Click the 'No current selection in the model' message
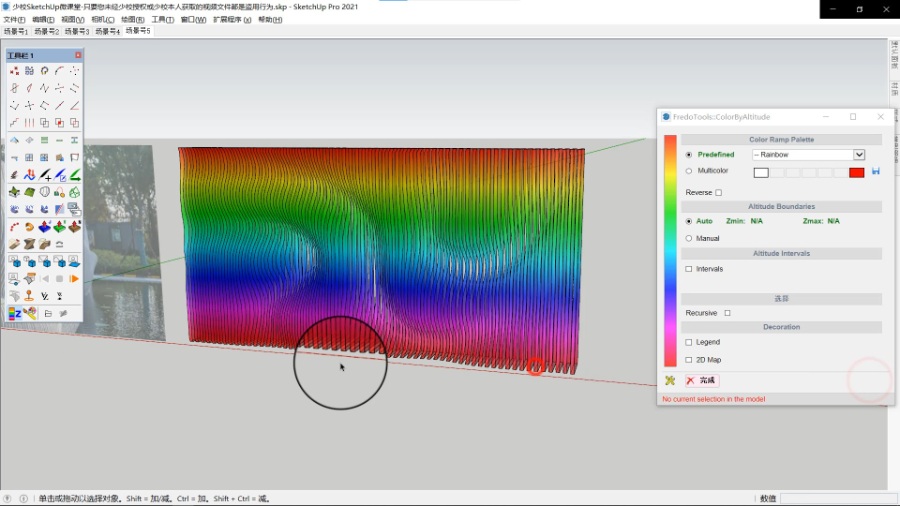 click(713, 399)
